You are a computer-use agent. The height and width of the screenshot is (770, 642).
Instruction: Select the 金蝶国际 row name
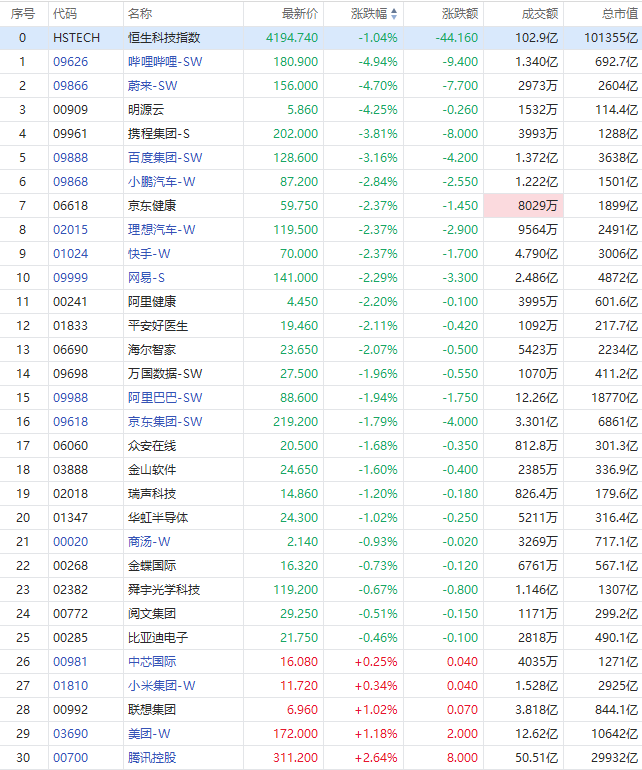pos(152,566)
